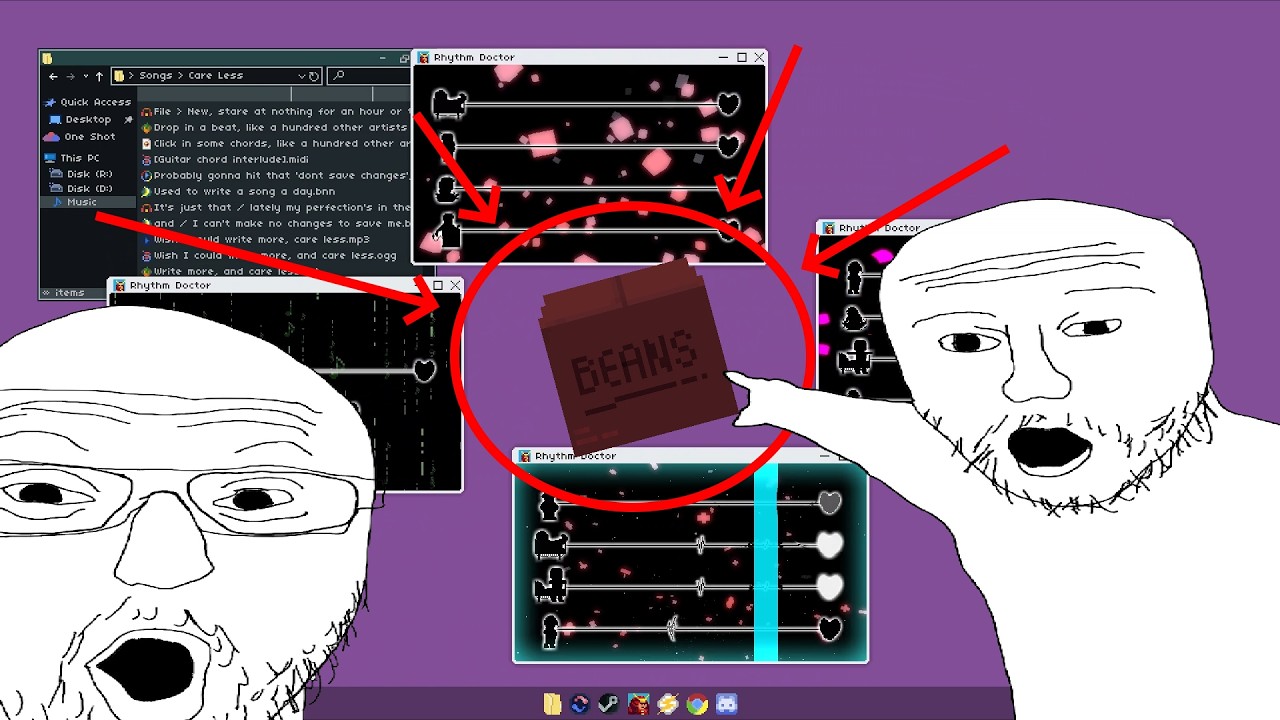Select 'File > New, stare at nothing' file
The image size is (1280, 720).
(x=276, y=112)
